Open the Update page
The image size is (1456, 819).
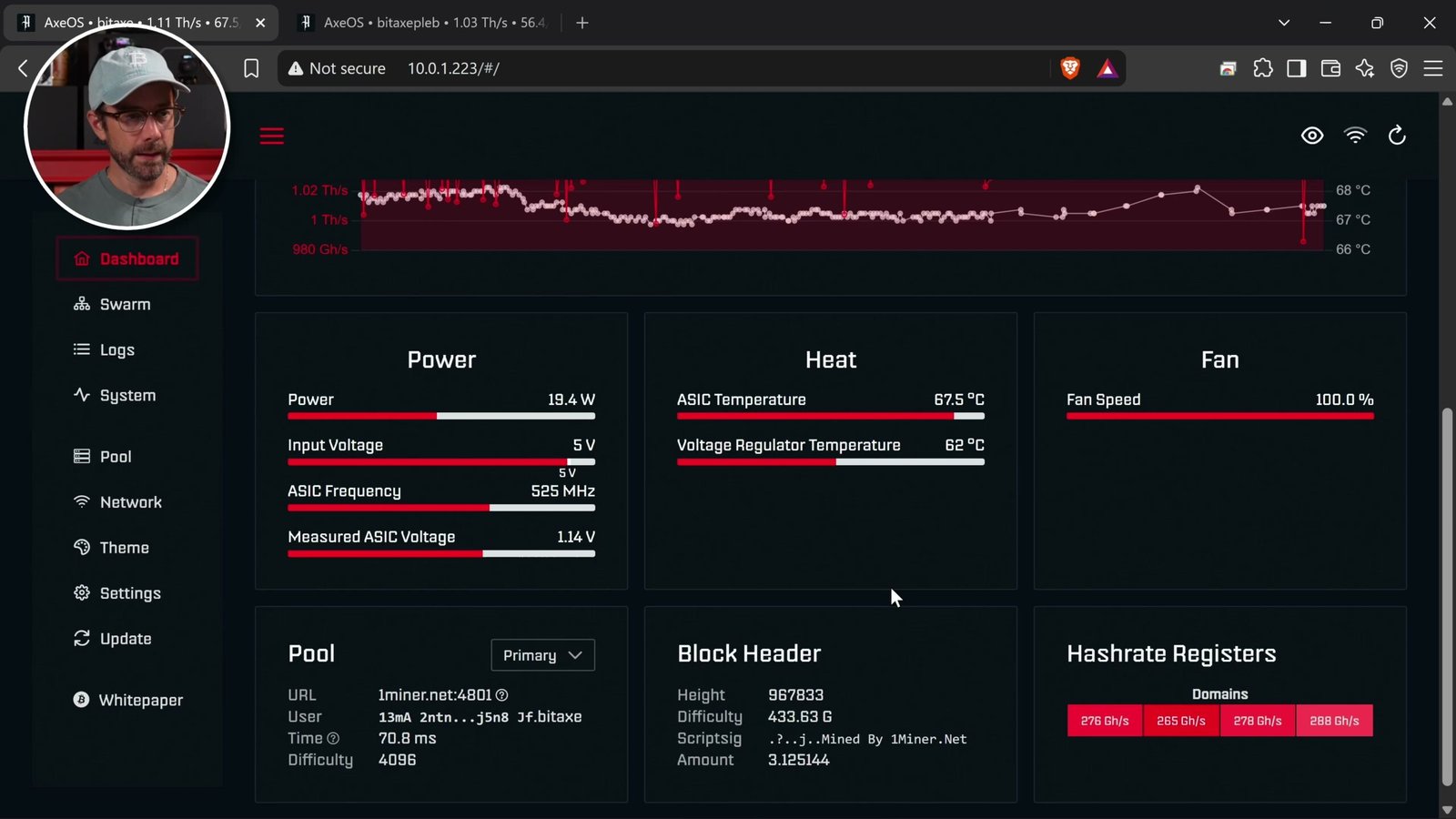tap(127, 639)
